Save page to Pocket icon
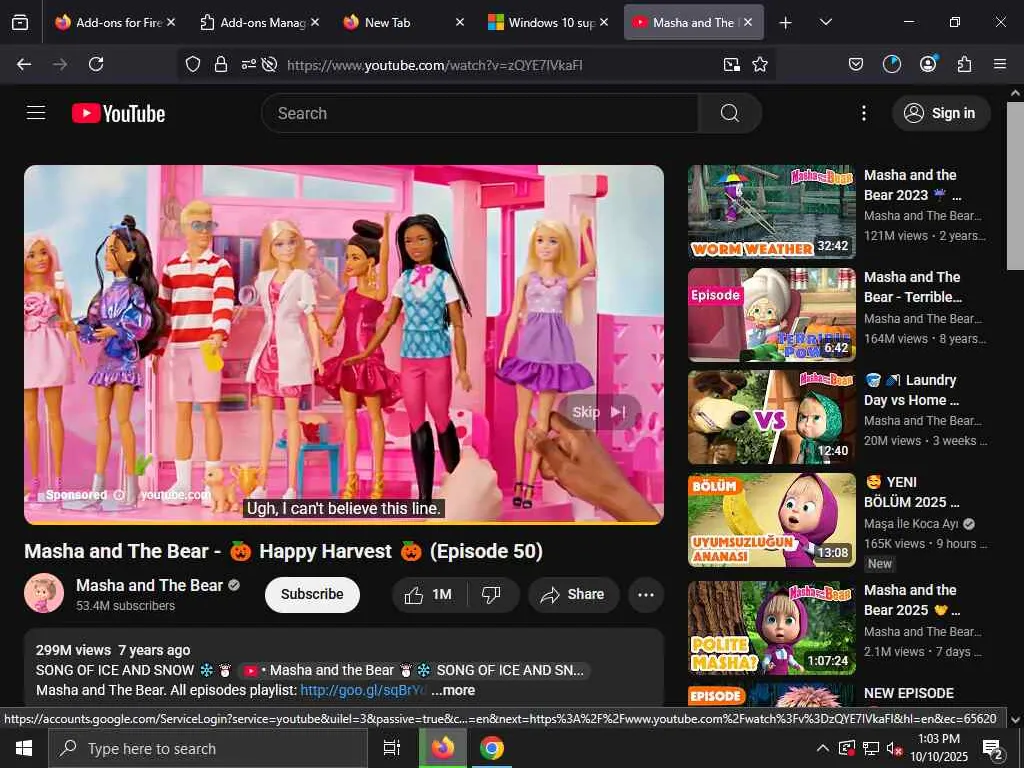This screenshot has height=768, width=1024. [x=856, y=64]
